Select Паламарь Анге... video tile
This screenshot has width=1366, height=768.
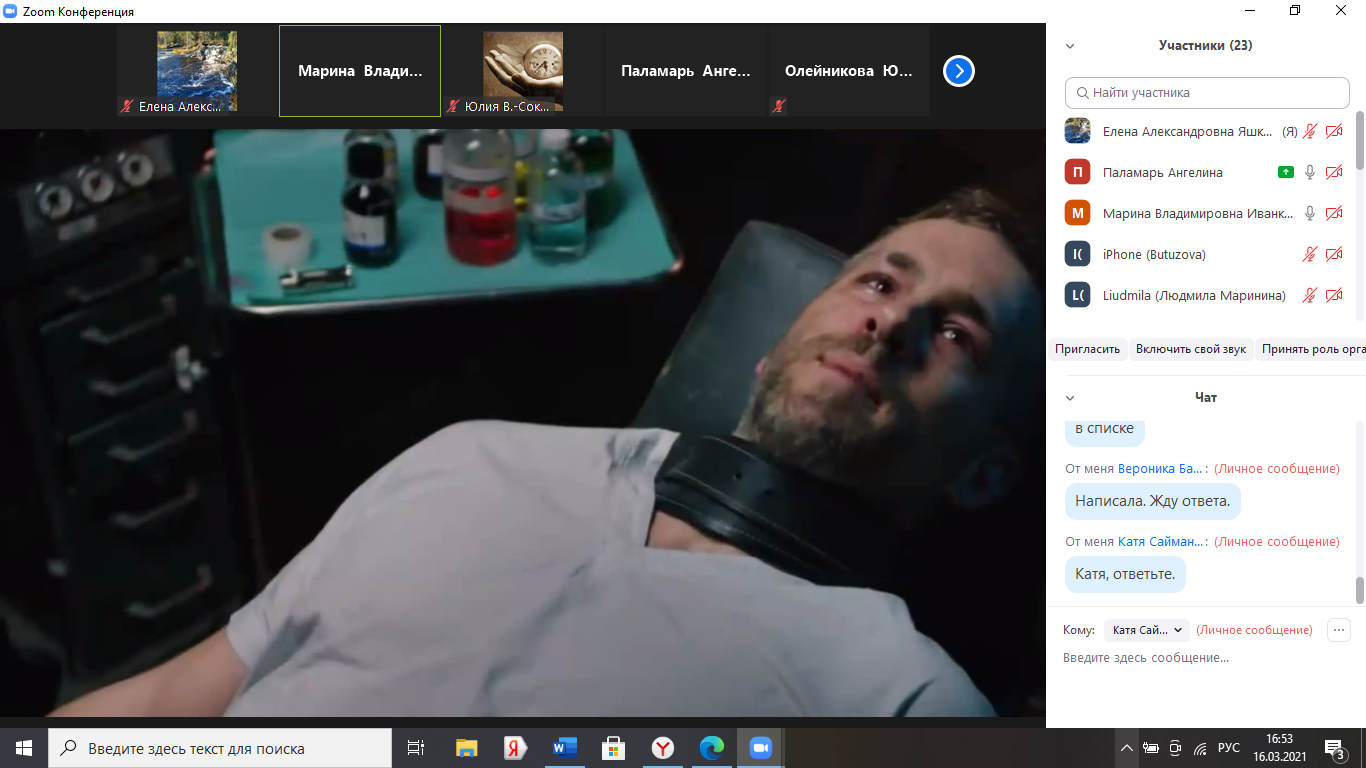pyautogui.click(x=686, y=71)
